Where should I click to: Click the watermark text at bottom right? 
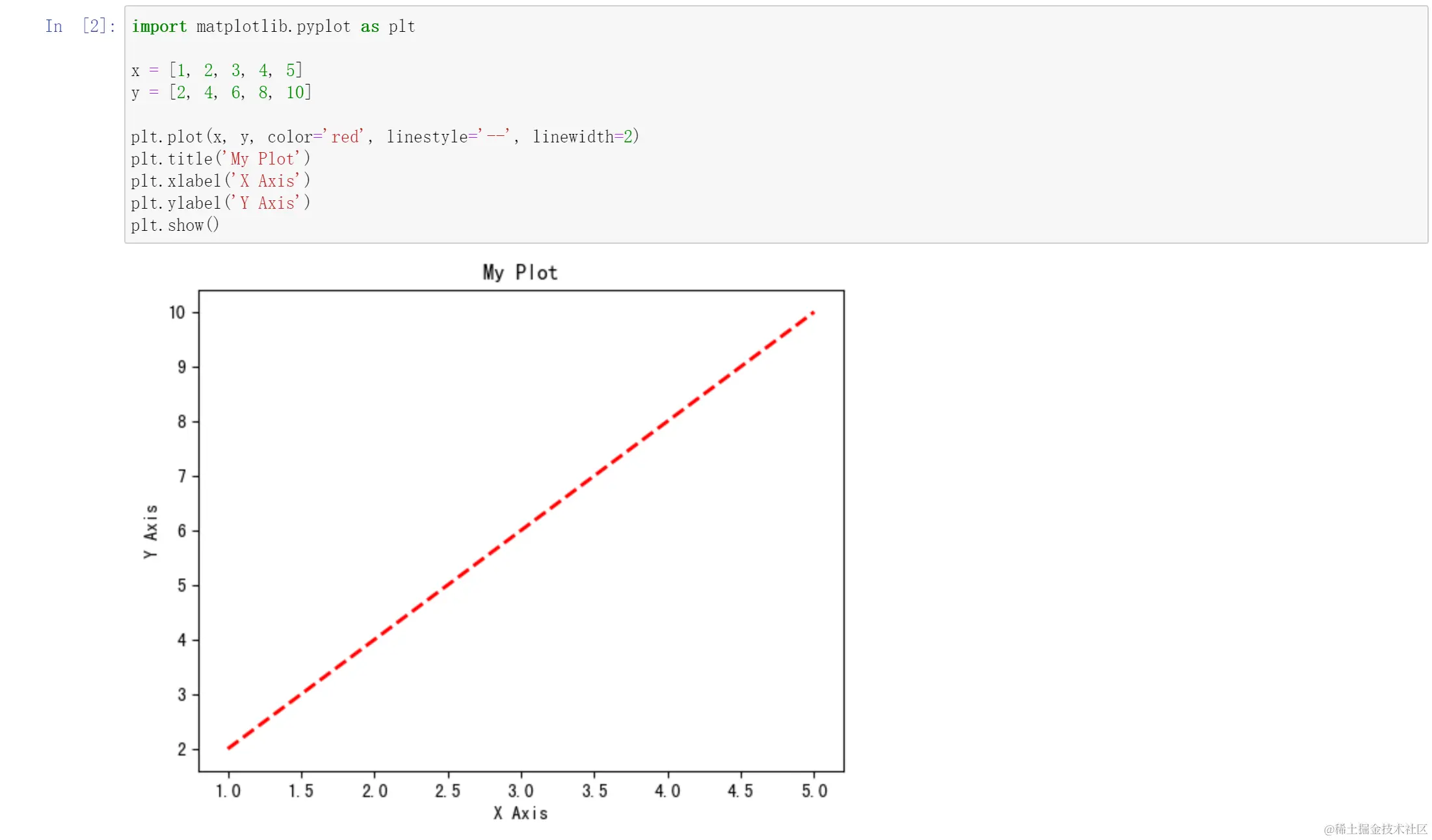click(1375, 829)
